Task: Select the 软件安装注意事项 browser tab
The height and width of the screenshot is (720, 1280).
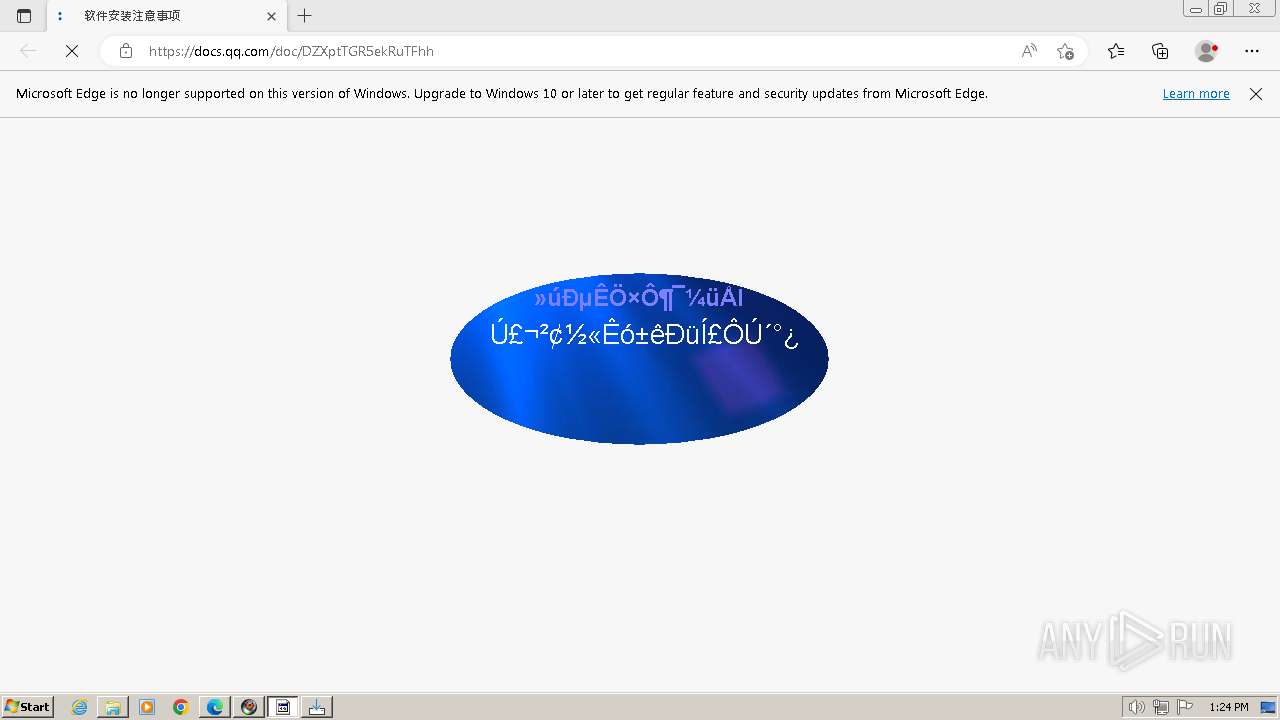Action: tap(166, 16)
